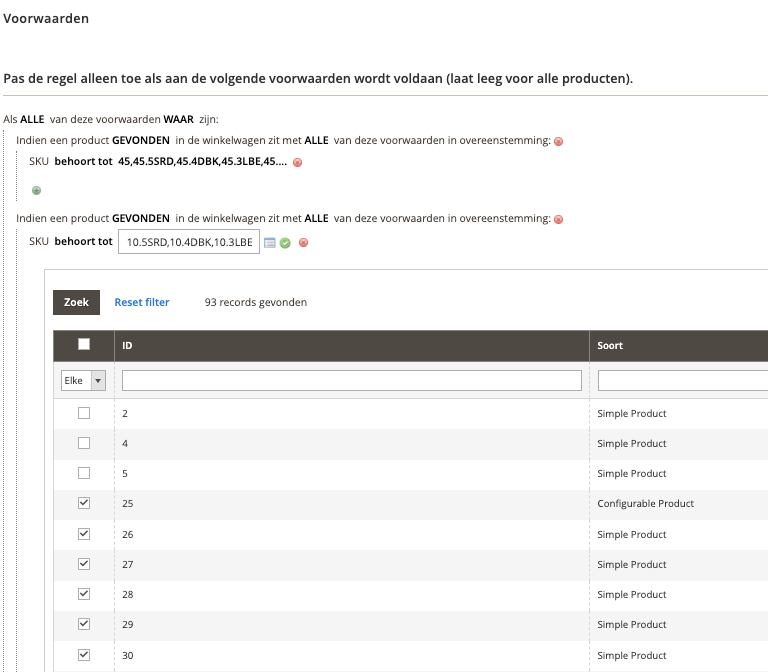Uncheck the box for product ID 27

click(x=84, y=564)
